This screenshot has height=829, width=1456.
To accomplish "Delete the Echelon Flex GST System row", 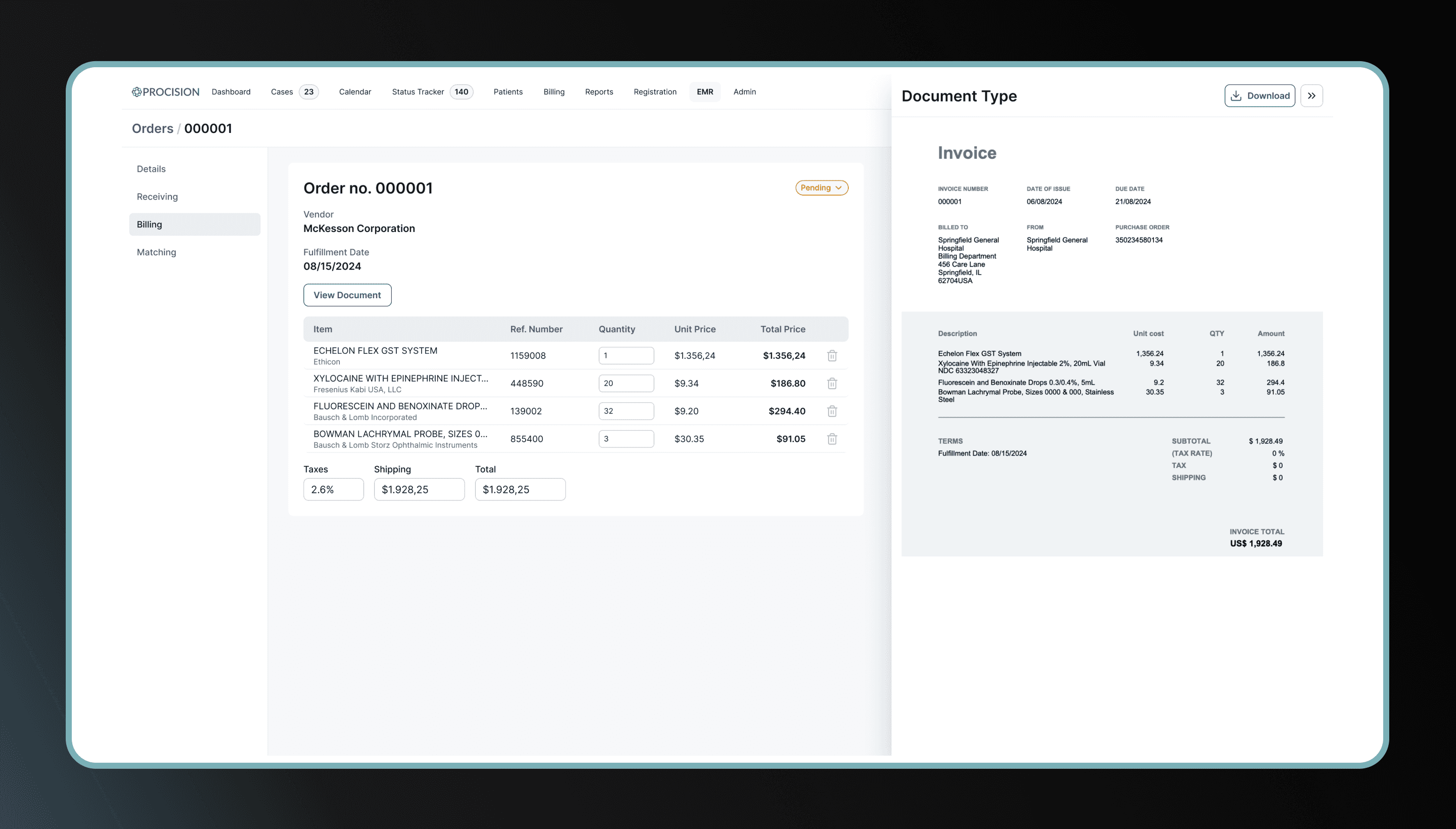I will [831, 356].
